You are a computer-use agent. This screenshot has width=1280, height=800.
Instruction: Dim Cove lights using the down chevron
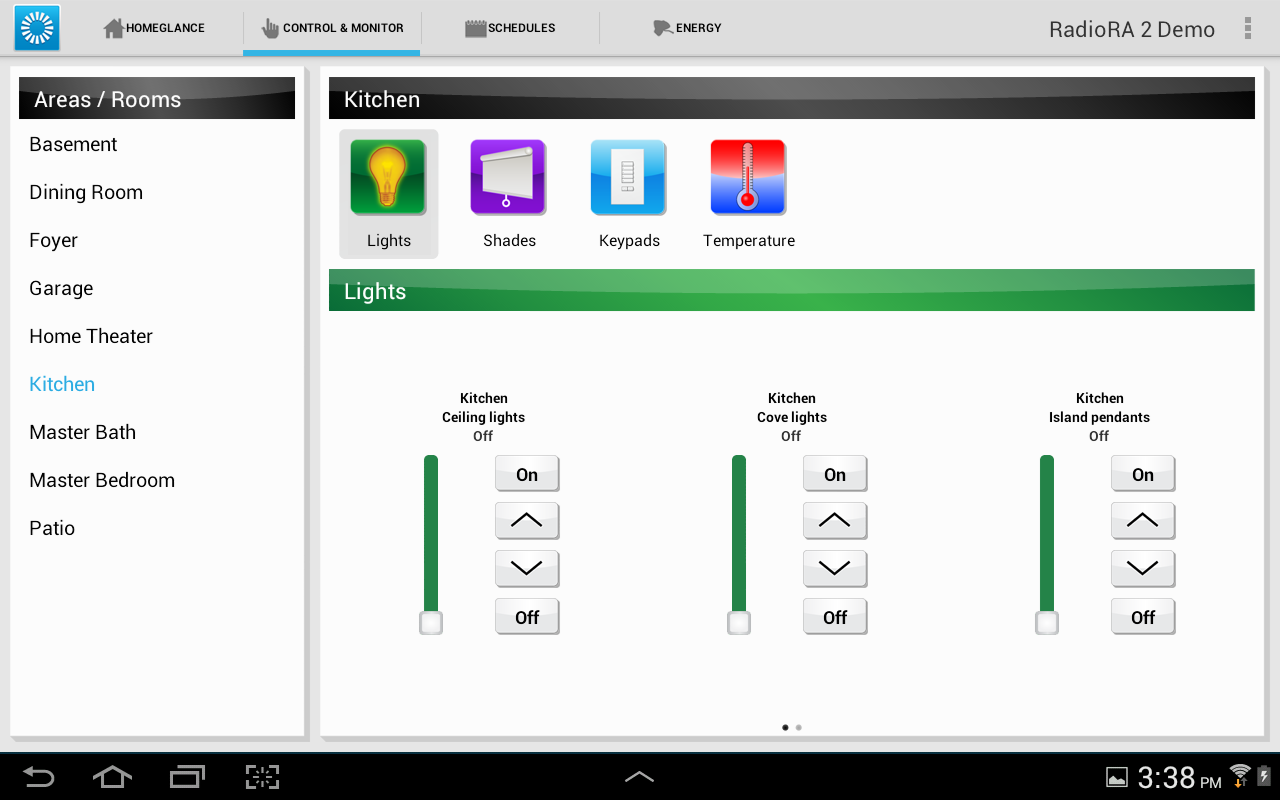pyautogui.click(x=835, y=568)
